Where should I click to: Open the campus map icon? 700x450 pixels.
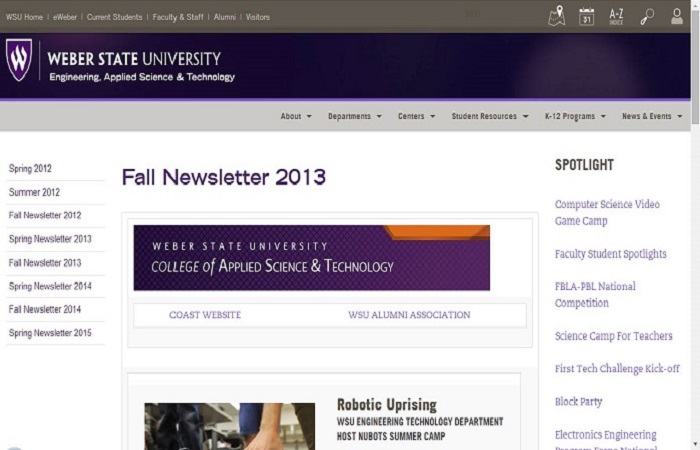point(557,16)
